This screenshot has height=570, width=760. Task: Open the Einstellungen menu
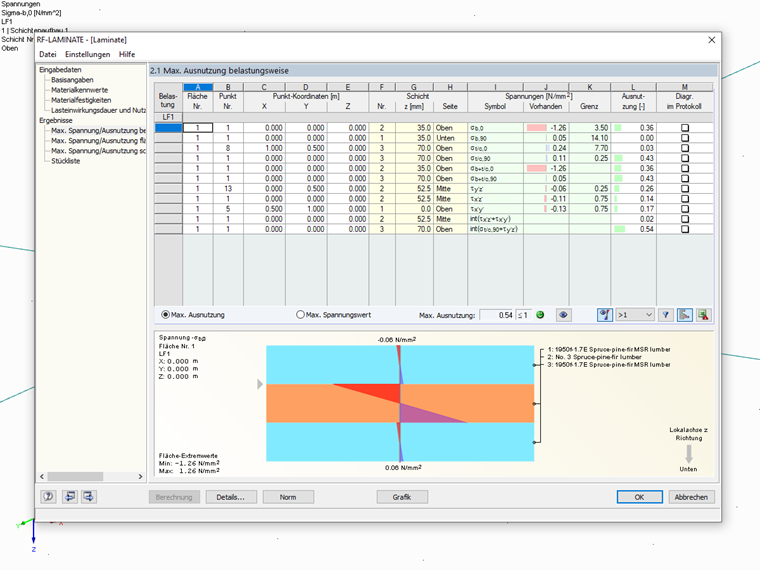(x=88, y=54)
